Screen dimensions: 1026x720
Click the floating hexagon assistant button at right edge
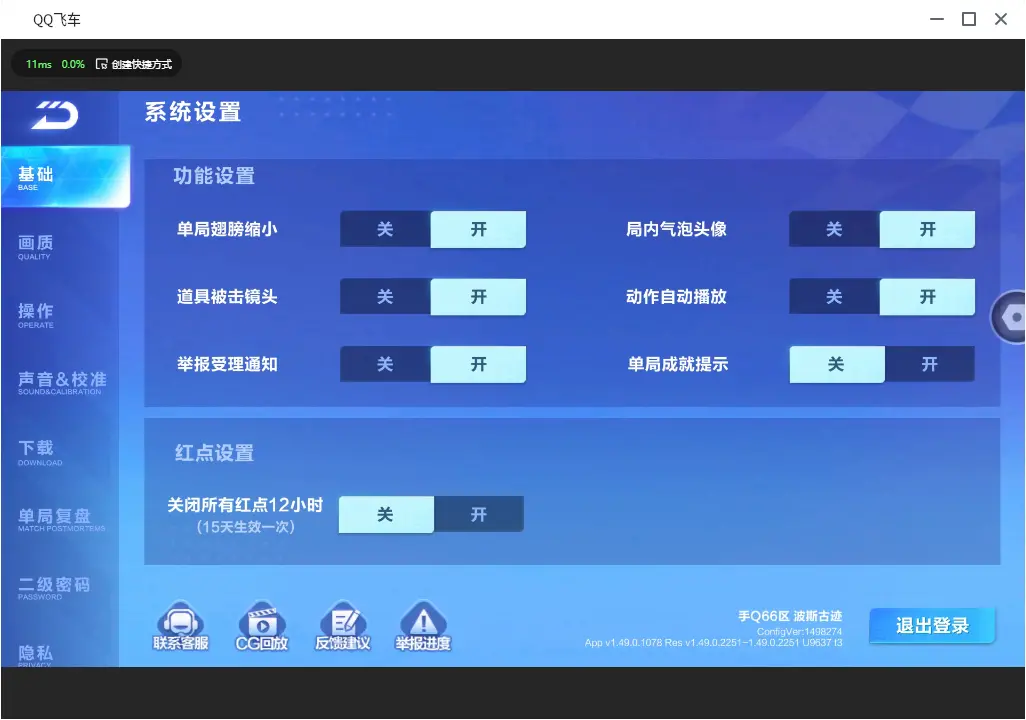1010,317
